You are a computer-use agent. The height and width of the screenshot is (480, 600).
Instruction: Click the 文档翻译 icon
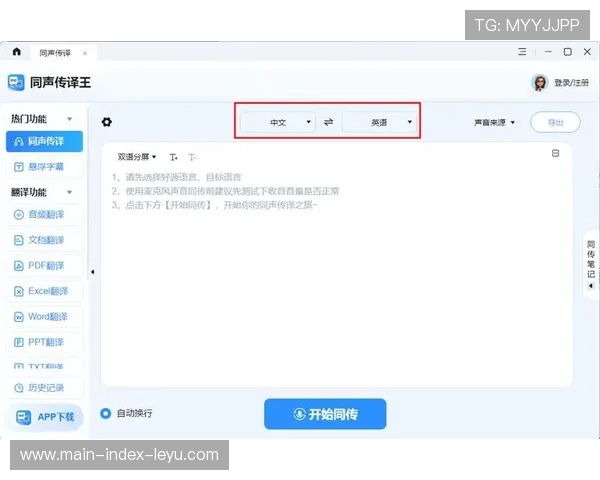tap(19, 240)
